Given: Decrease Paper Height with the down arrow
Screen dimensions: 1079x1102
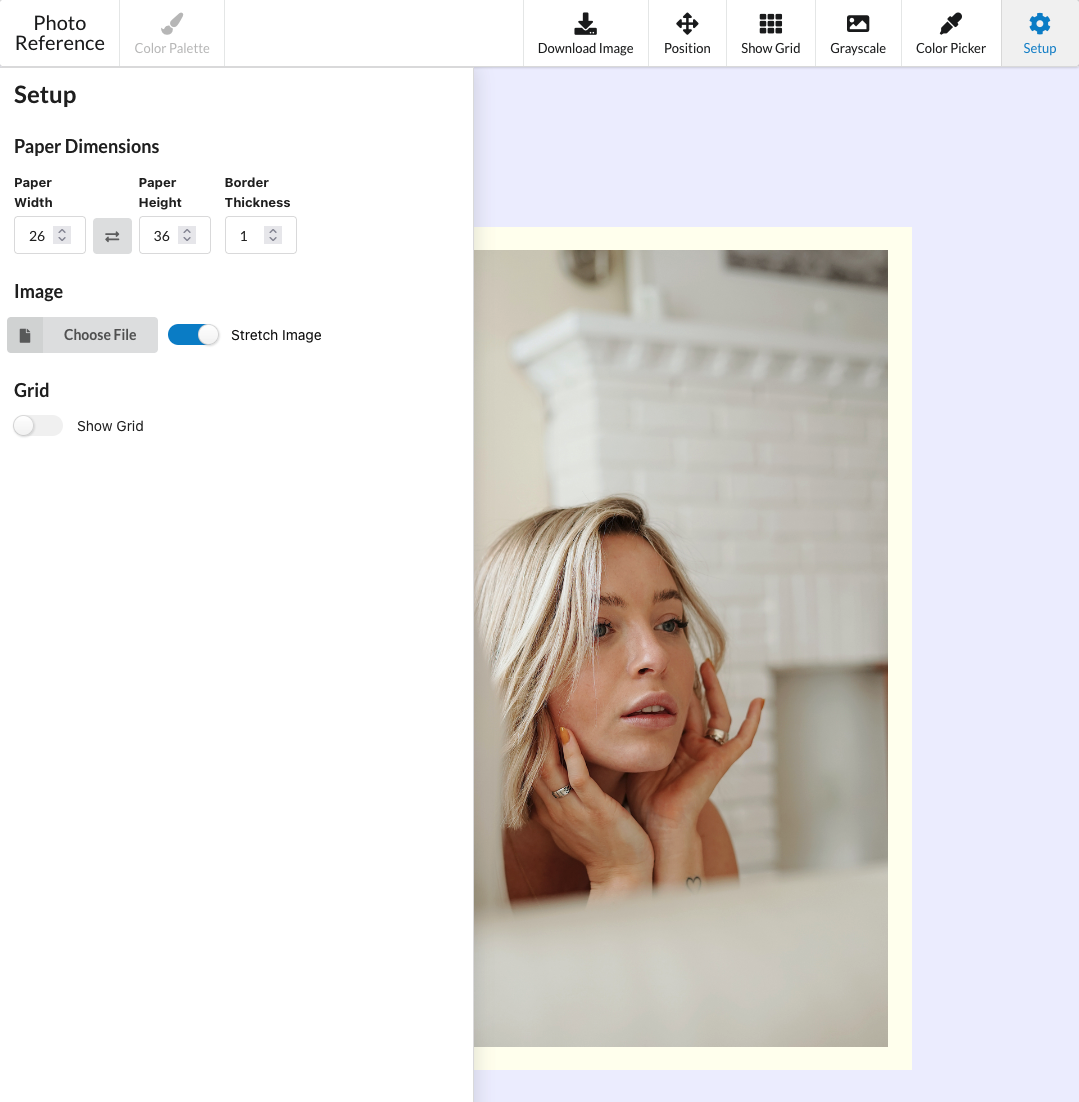Looking at the screenshot, I should [187, 240].
